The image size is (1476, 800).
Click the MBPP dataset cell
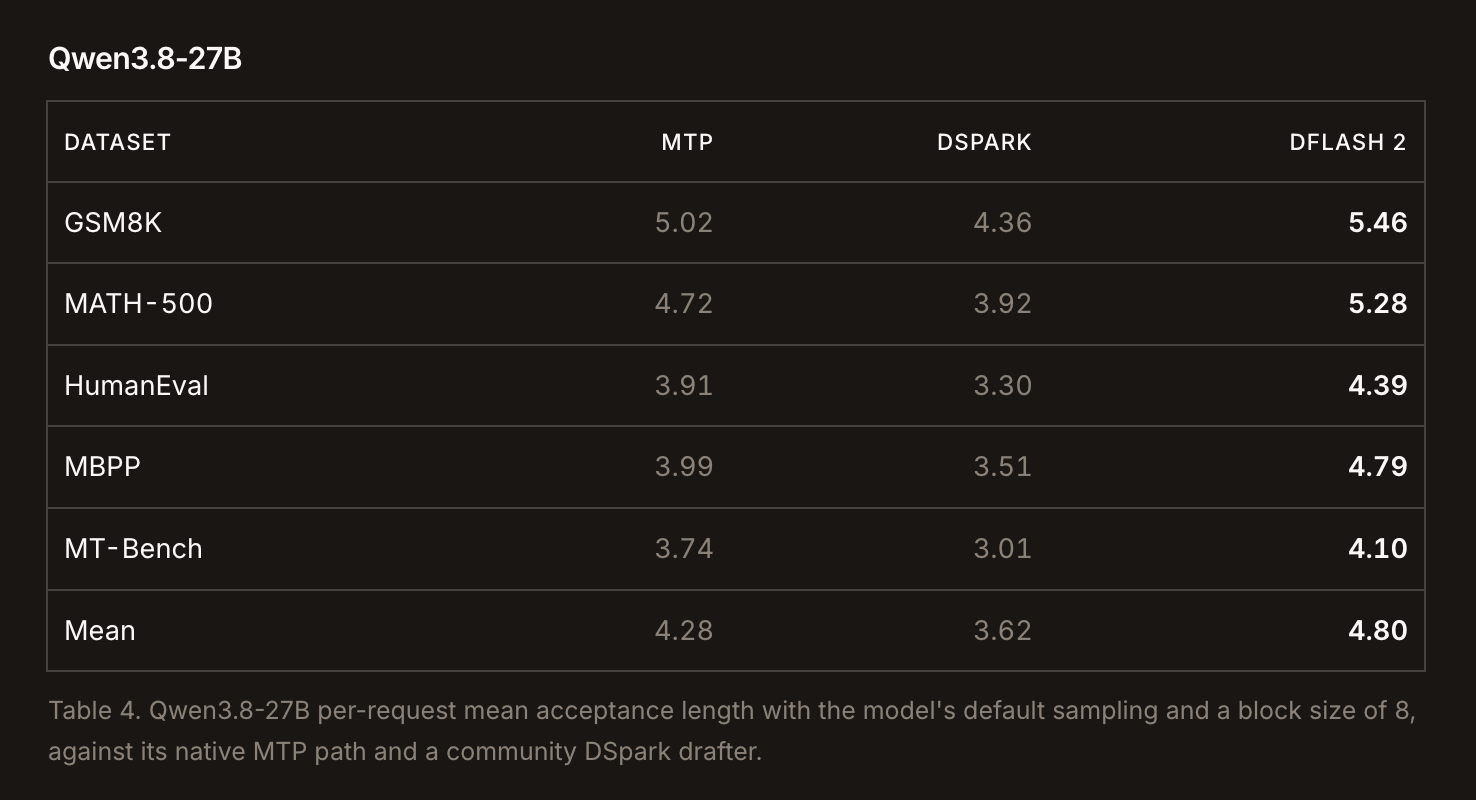click(x=102, y=467)
